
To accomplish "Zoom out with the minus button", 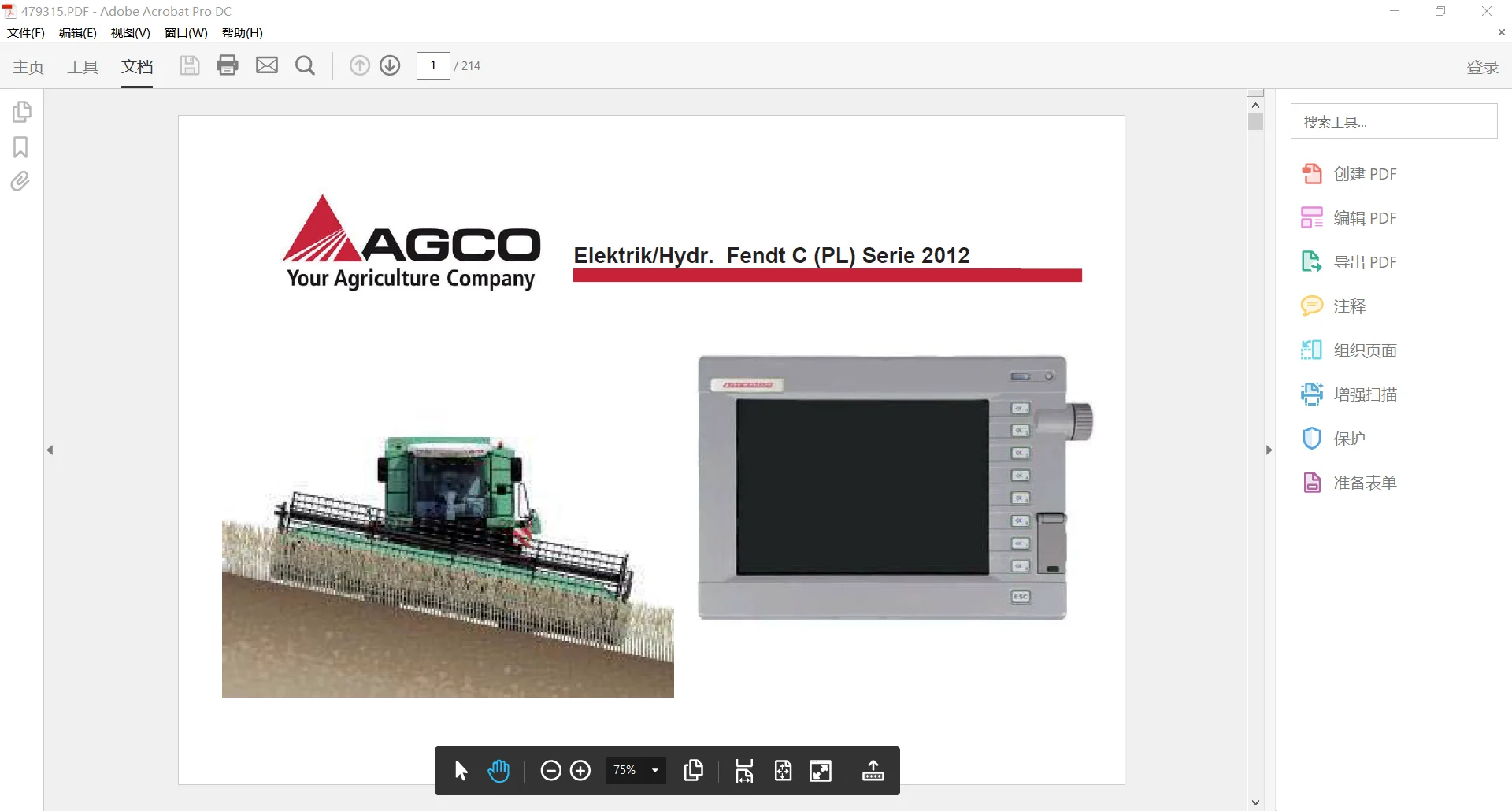I will 550,771.
